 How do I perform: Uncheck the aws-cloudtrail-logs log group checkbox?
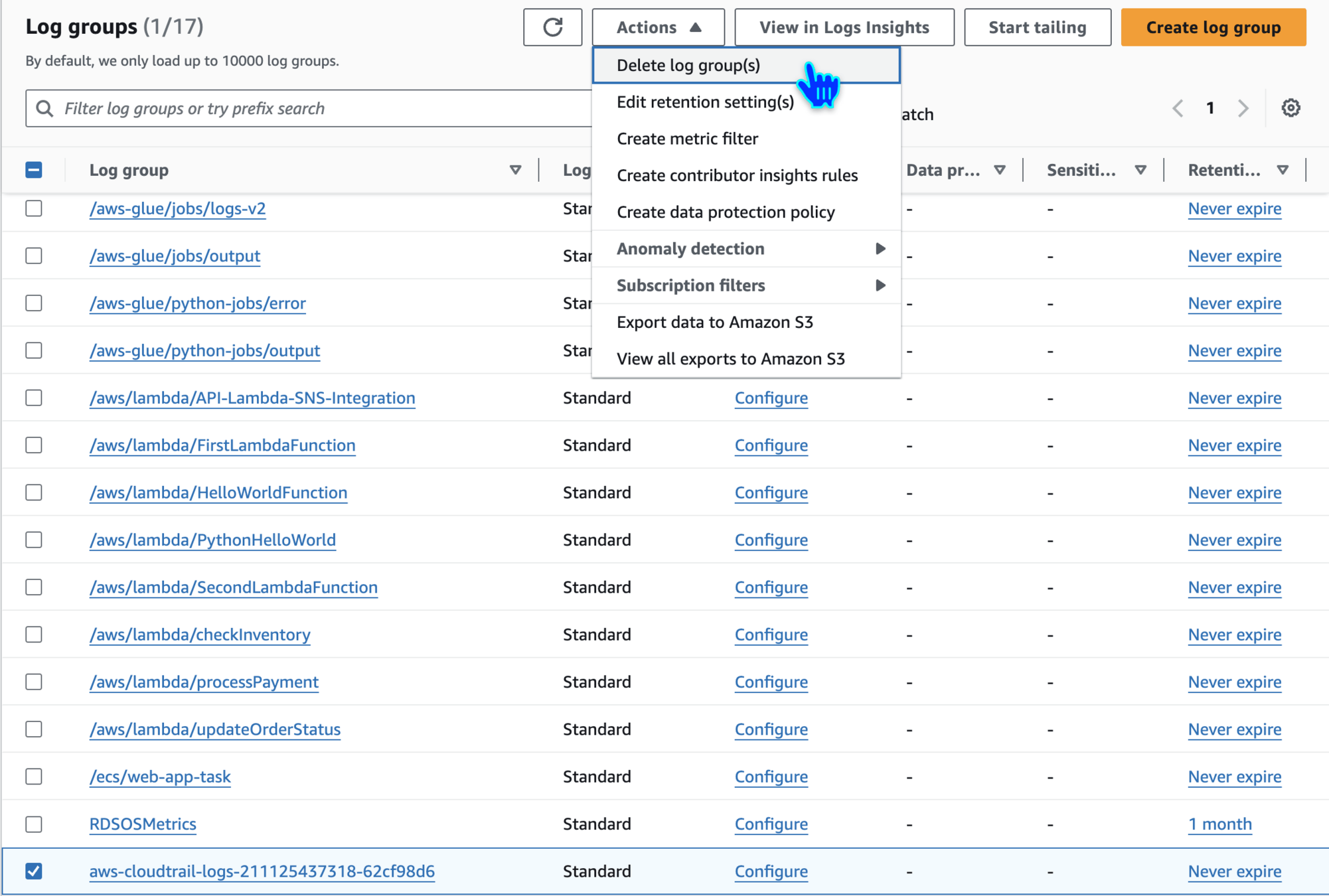tap(34, 871)
